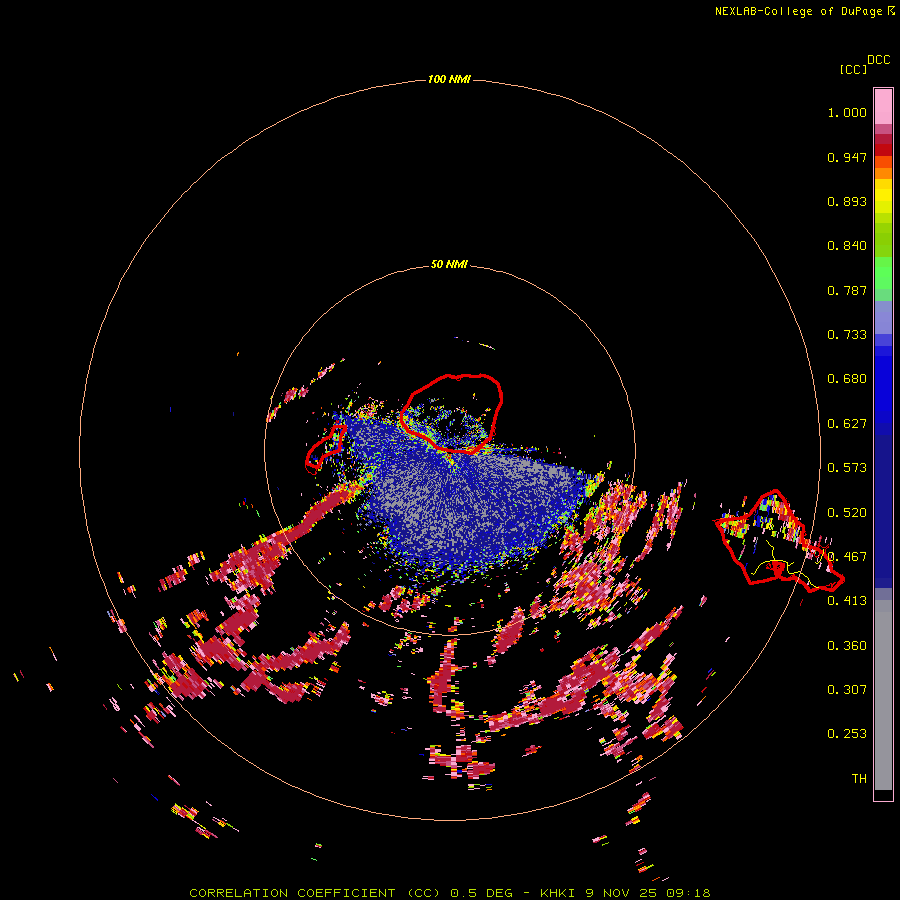Image resolution: width=900 pixels, height=900 pixels.
Task: Click the NEXLAB-College of DuPage credit text
Action: point(804,11)
